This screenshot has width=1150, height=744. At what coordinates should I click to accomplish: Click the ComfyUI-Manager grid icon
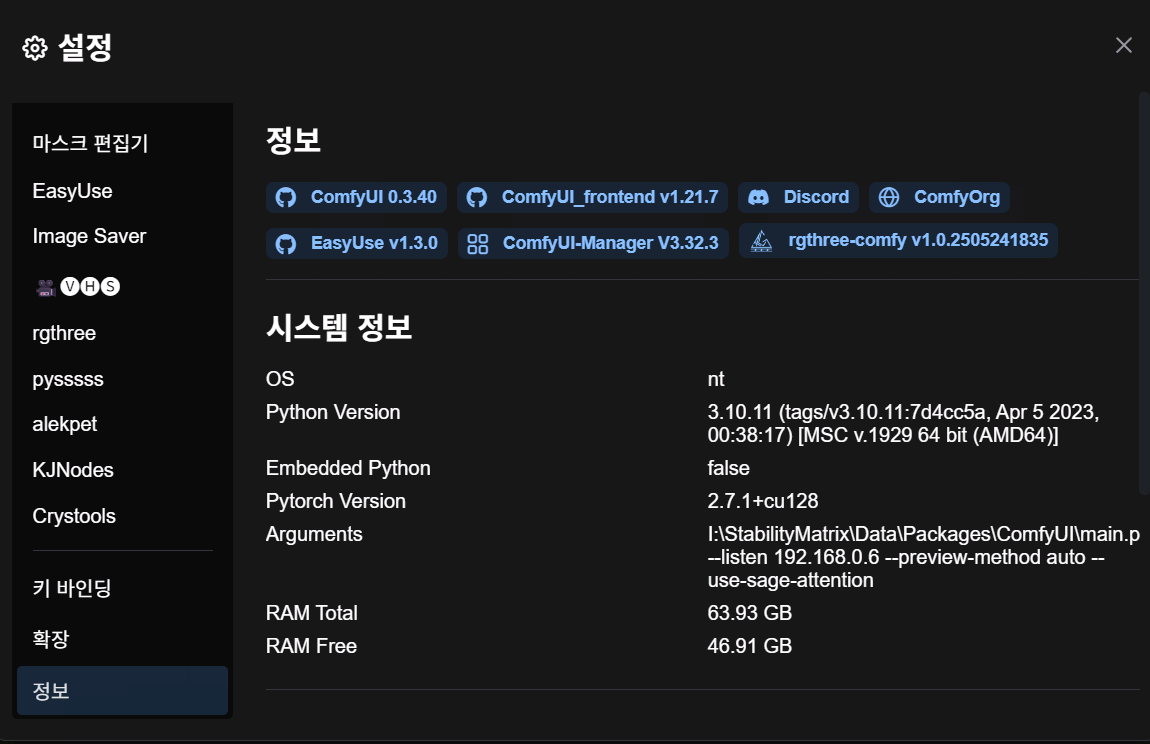[x=478, y=243]
